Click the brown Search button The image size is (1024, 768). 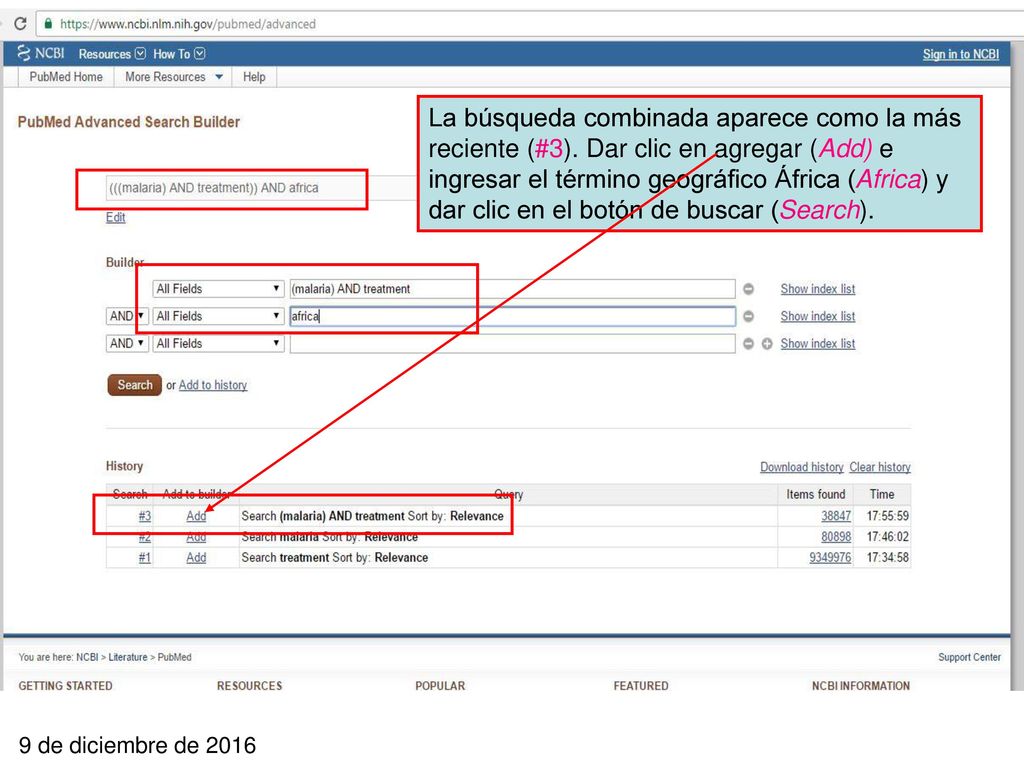click(135, 385)
